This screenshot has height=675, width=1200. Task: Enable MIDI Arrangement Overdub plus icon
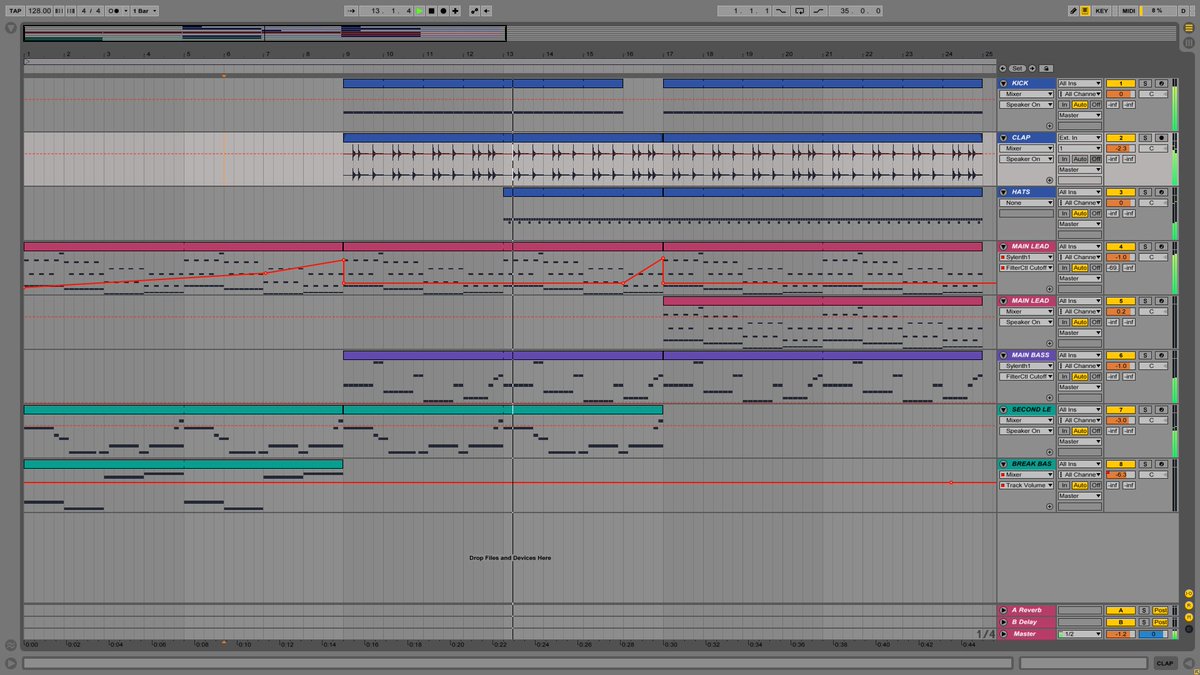click(x=456, y=9)
